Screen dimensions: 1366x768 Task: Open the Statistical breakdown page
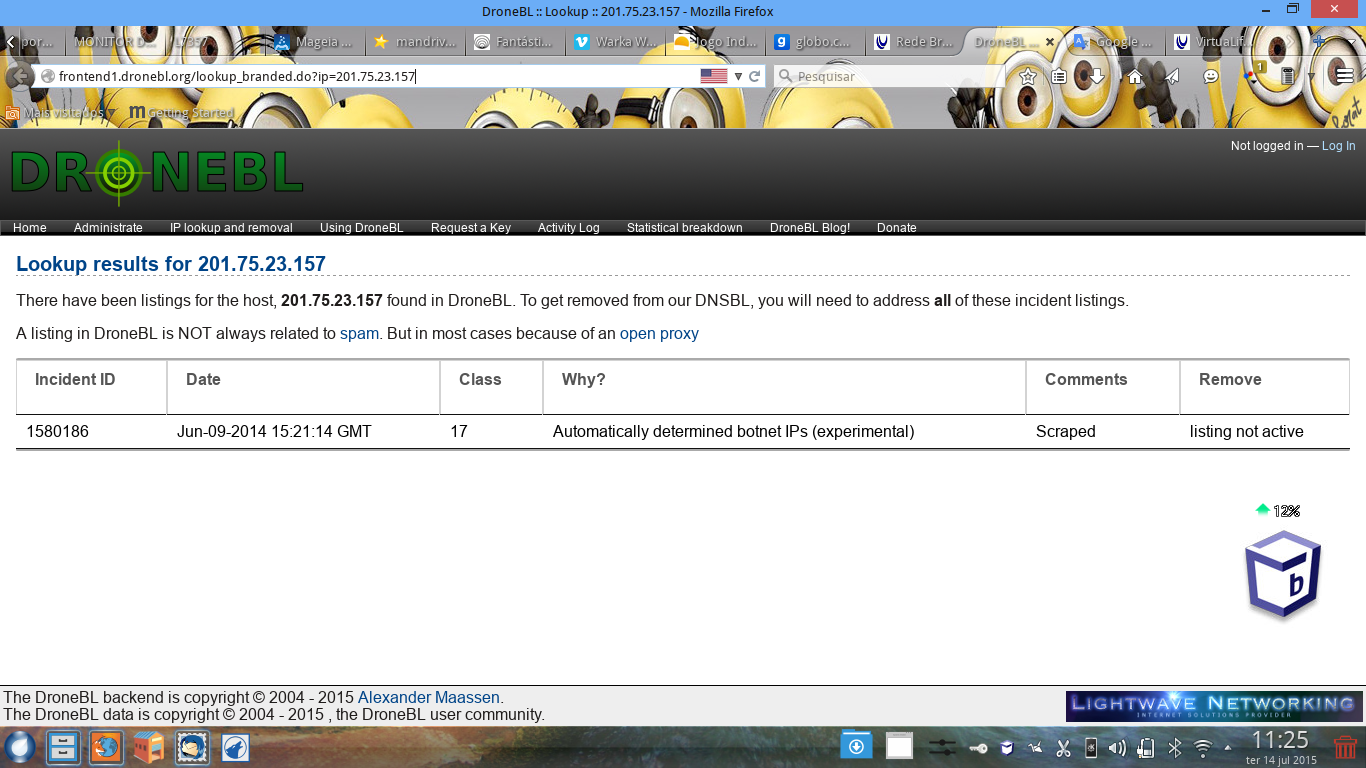click(685, 228)
